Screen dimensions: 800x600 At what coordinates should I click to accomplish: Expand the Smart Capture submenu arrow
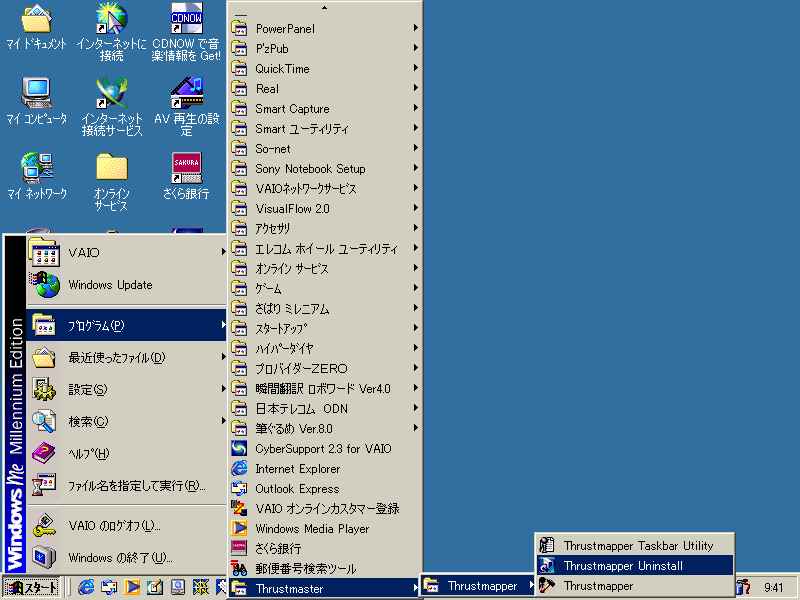click(x=416, y=108)
